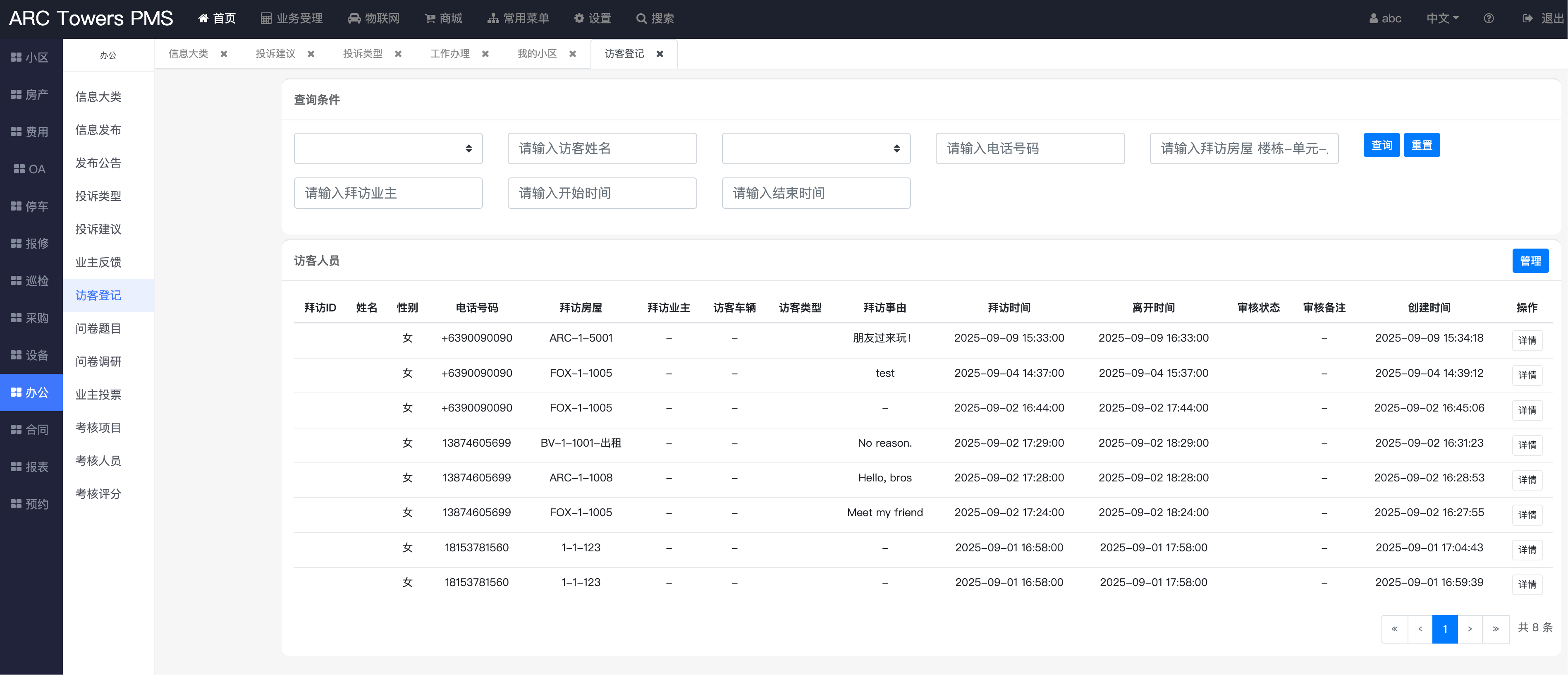Click the help question mark icon
This screenshot has width=1568, height=675.
pos(1488,19)
